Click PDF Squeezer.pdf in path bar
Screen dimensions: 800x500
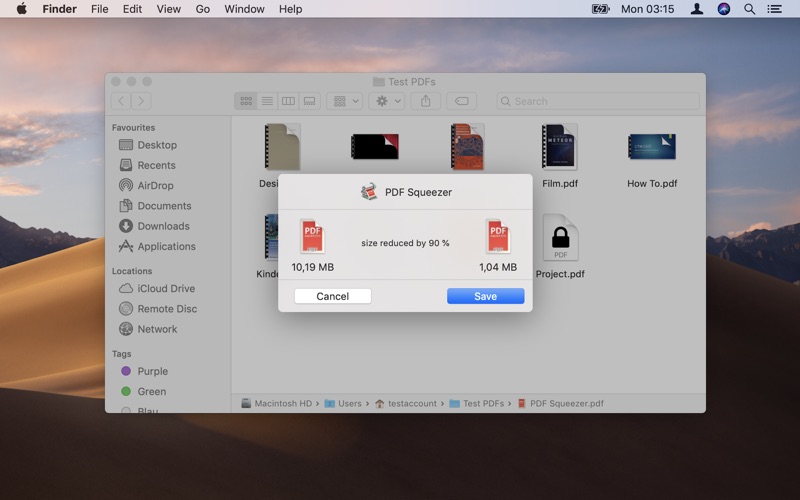coord(560,404)
